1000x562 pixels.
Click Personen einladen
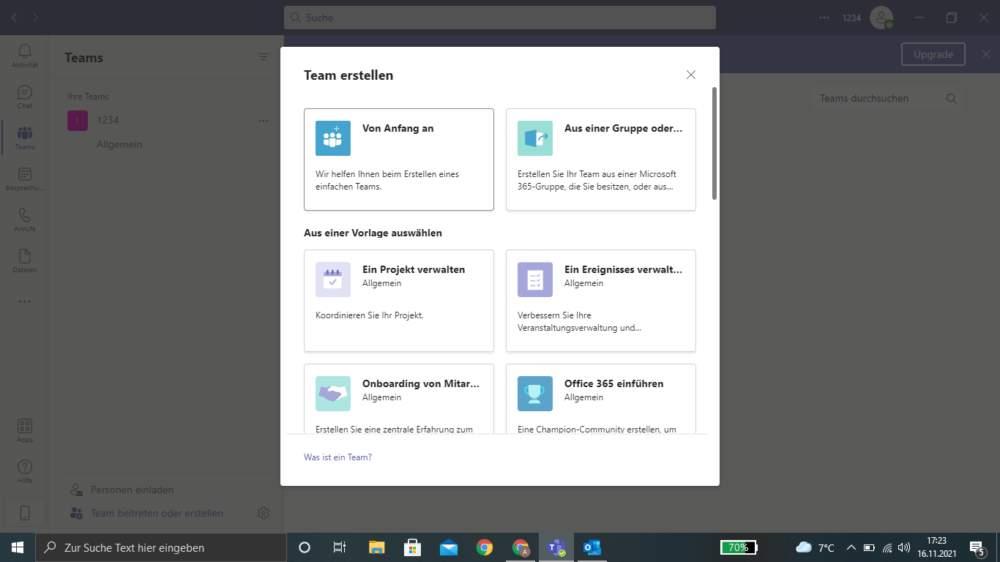click(x=132, y=490)
